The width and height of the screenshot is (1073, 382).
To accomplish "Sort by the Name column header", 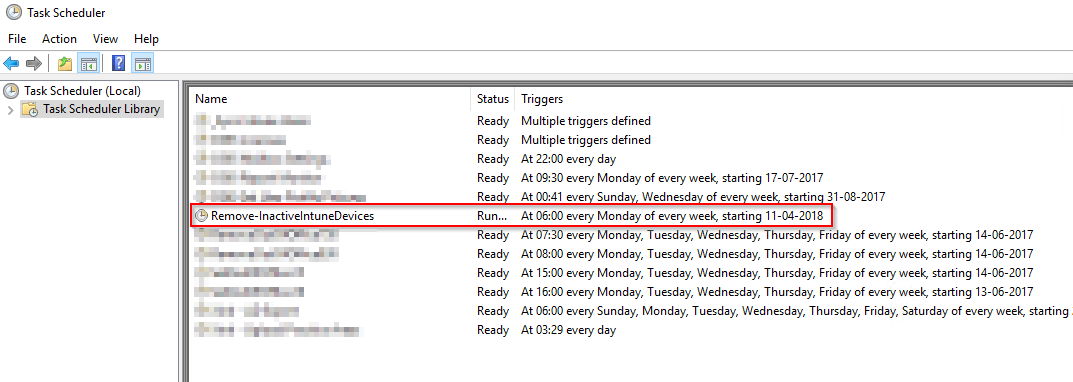I will click(x=211, y=99).
